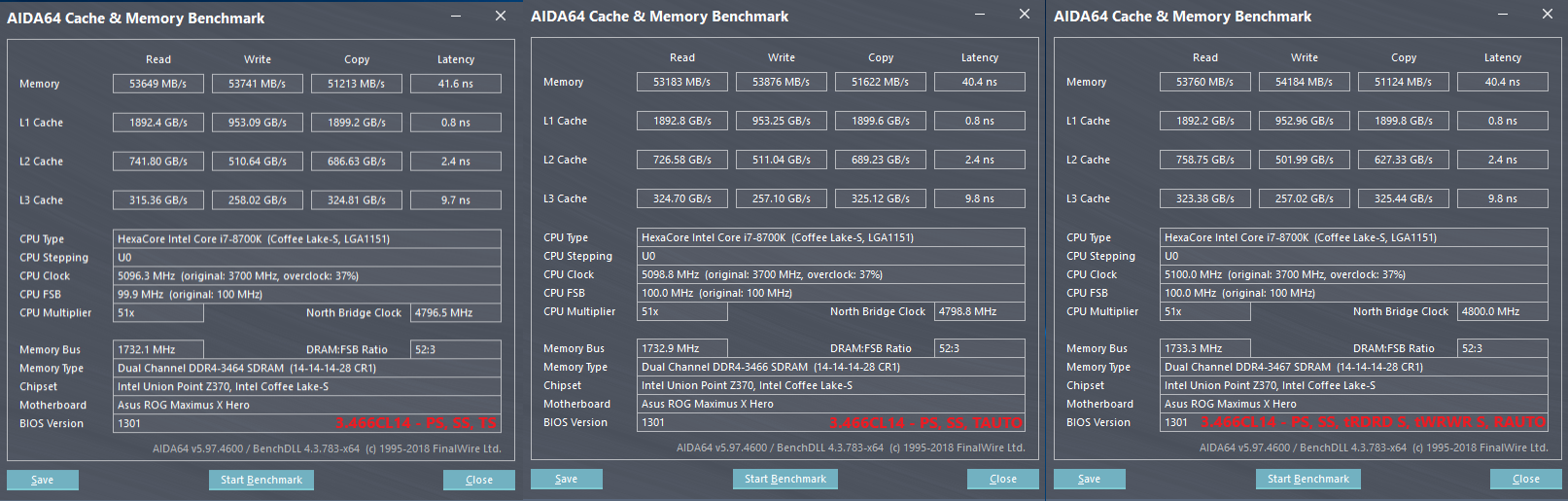Click L3 Cache write 257.02 GB/s

[x=1305, y=198]
